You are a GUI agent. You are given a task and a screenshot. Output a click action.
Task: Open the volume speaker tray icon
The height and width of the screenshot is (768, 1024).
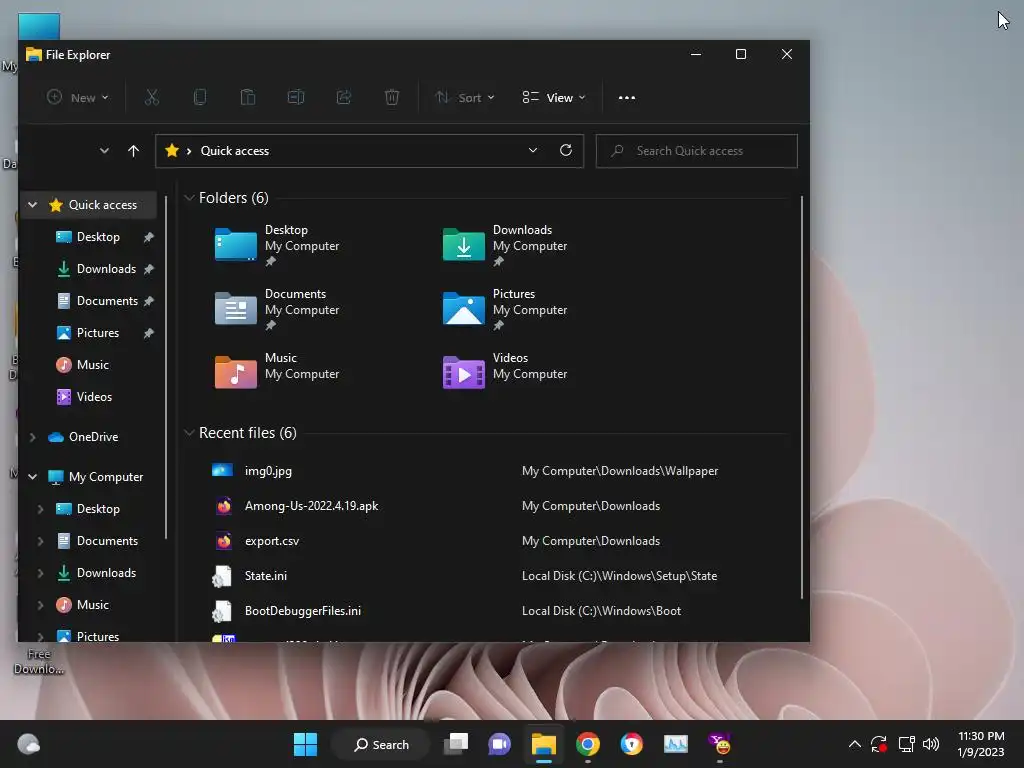(931, 744)
